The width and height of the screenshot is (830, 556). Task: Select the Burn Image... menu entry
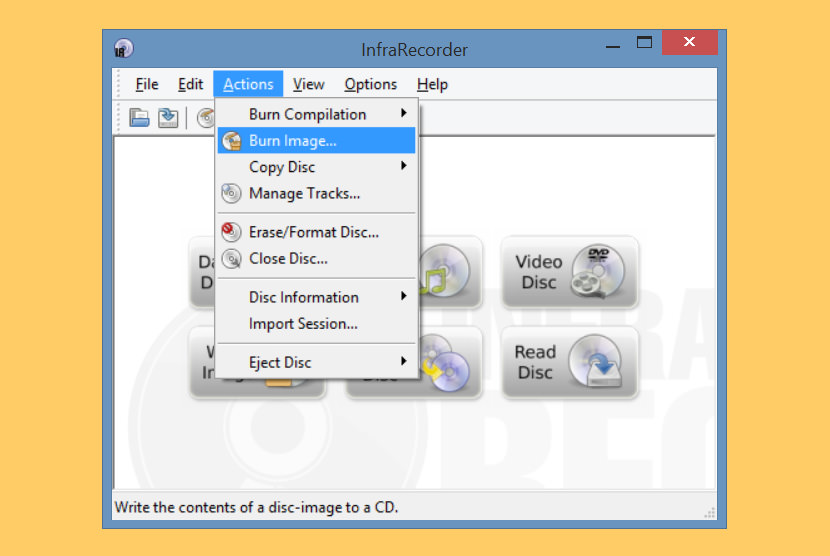(x=316, y=141)
